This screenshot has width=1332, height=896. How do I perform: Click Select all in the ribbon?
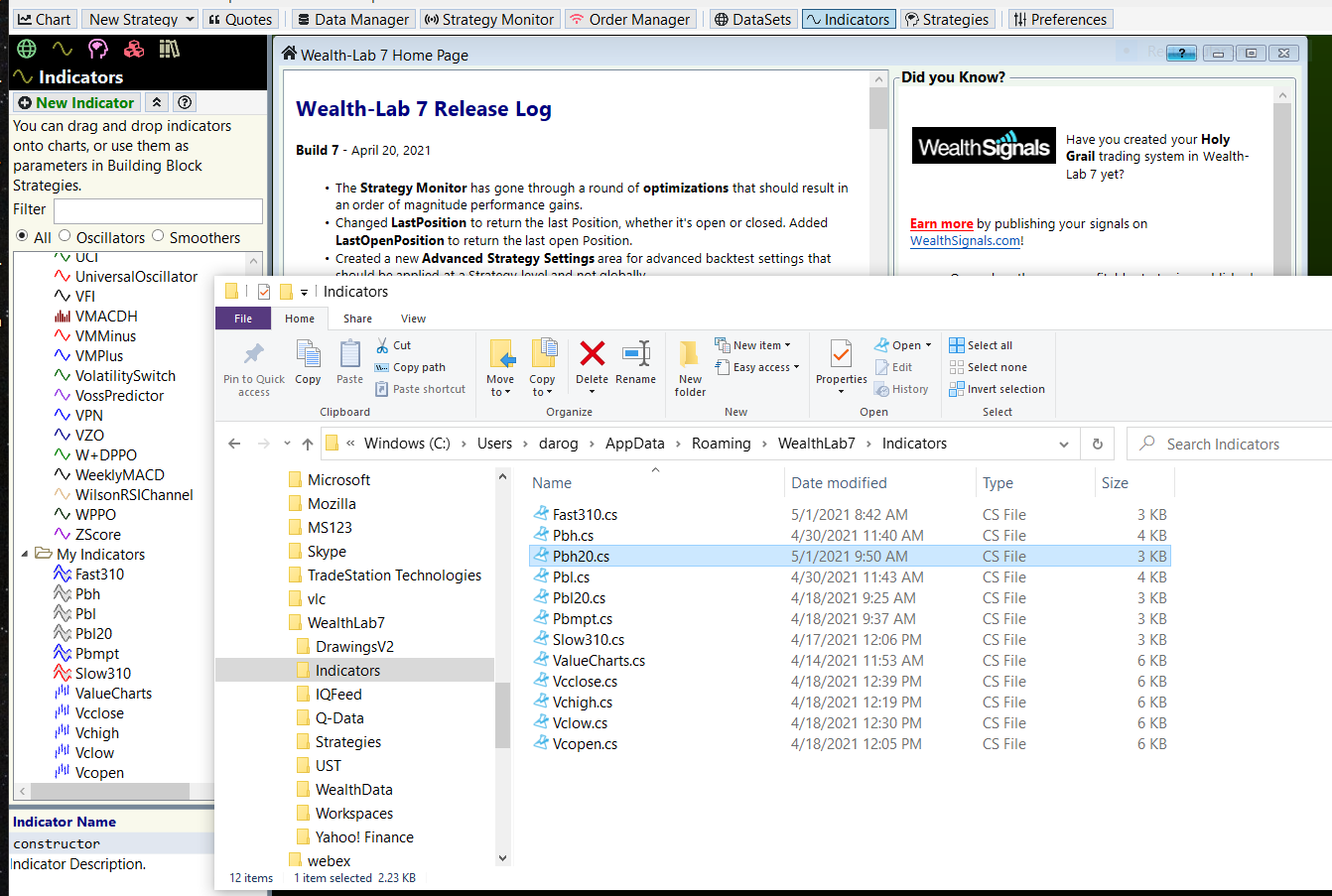[981, 345]
